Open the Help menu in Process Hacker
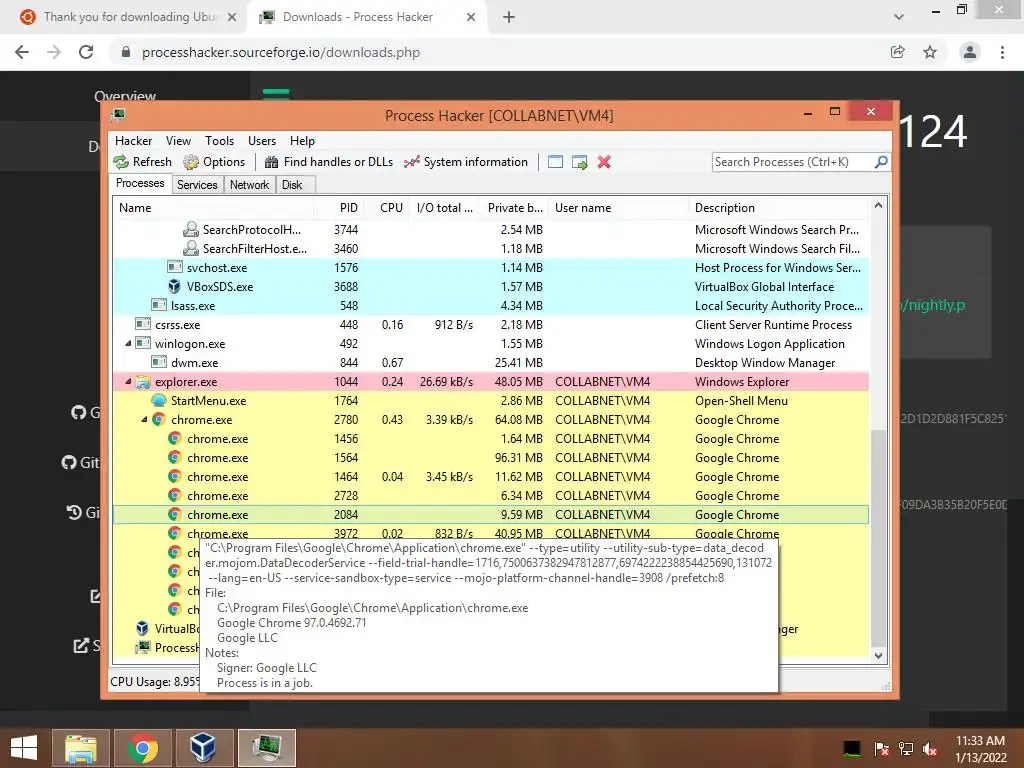Screen dimensions: 1024x768 point(302,141)
